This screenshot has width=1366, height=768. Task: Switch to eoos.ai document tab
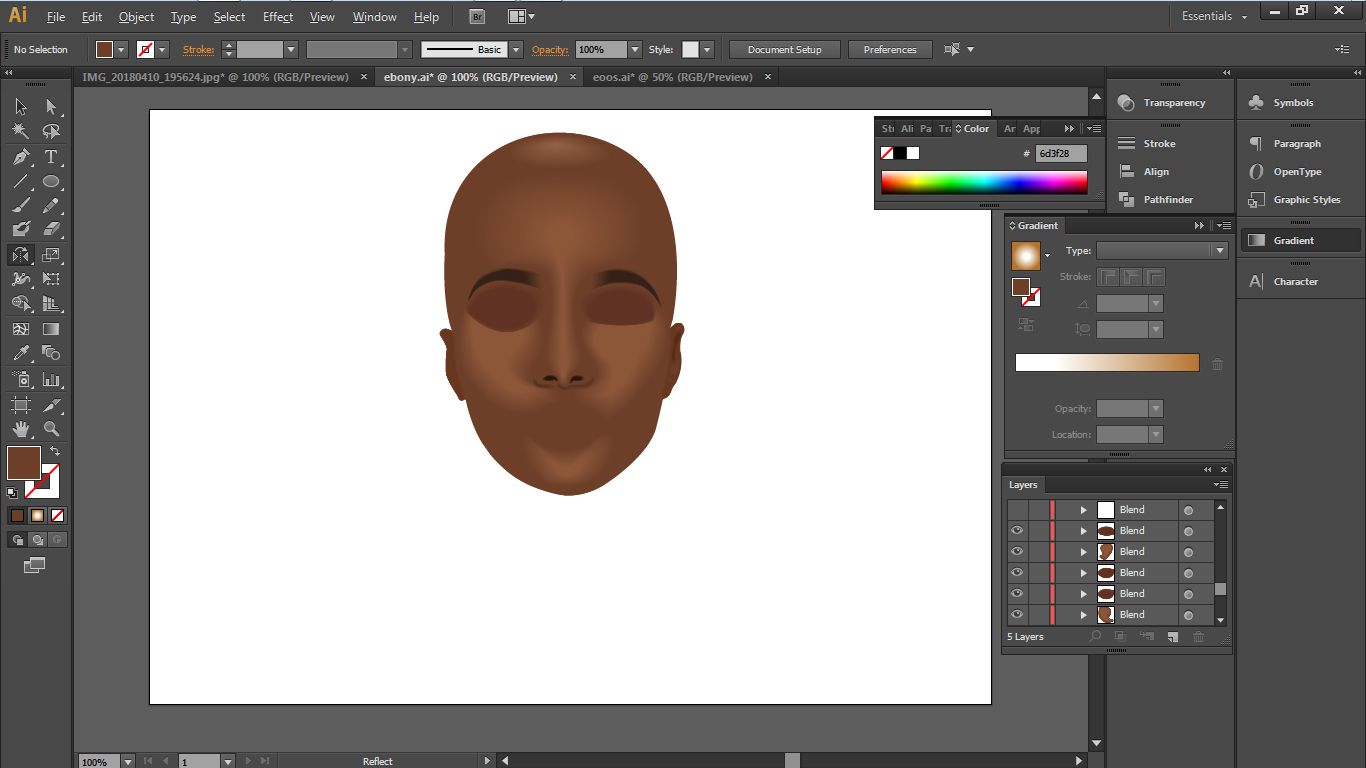coord(672,77)
